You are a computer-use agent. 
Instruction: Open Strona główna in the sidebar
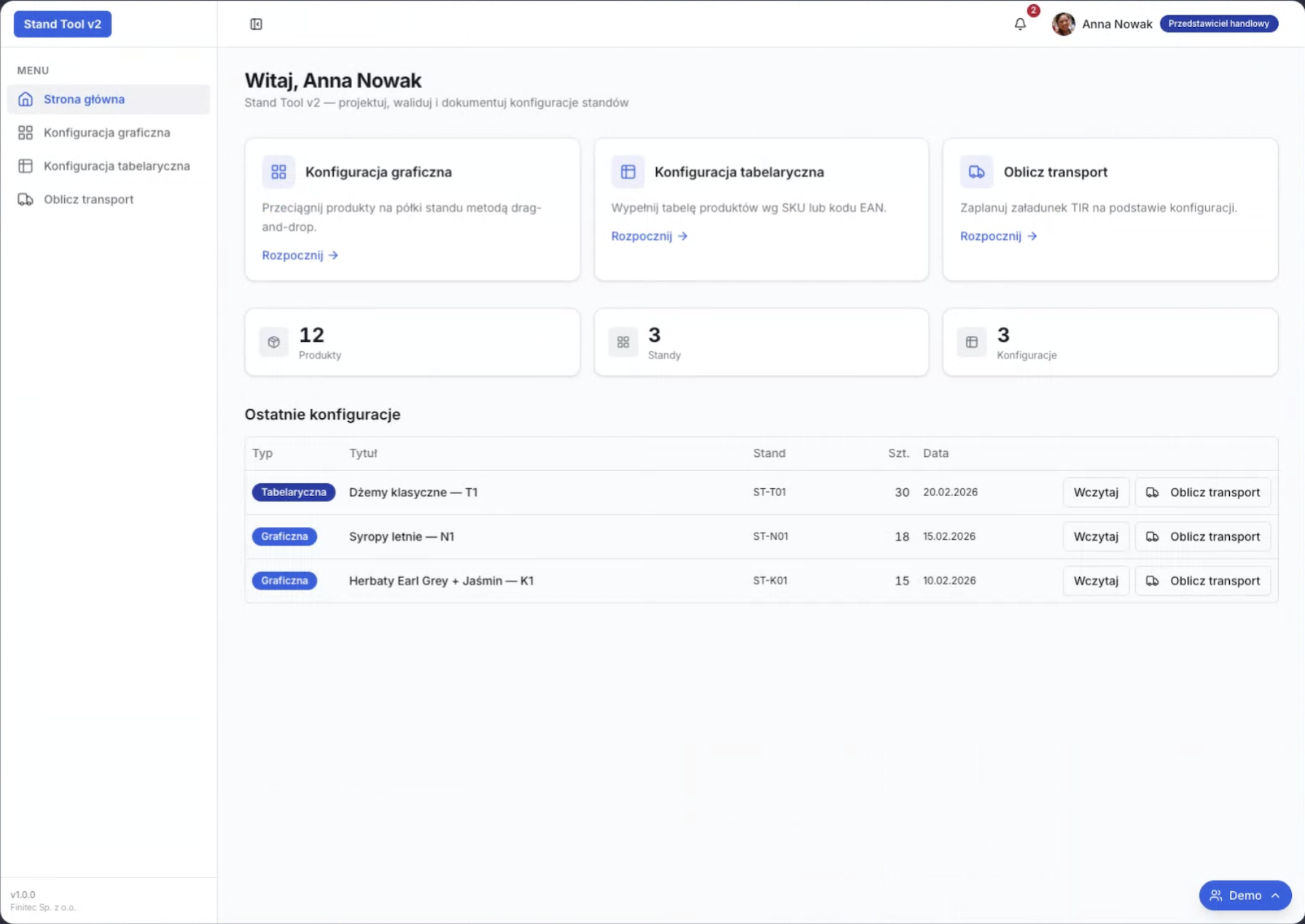[84, 99]
